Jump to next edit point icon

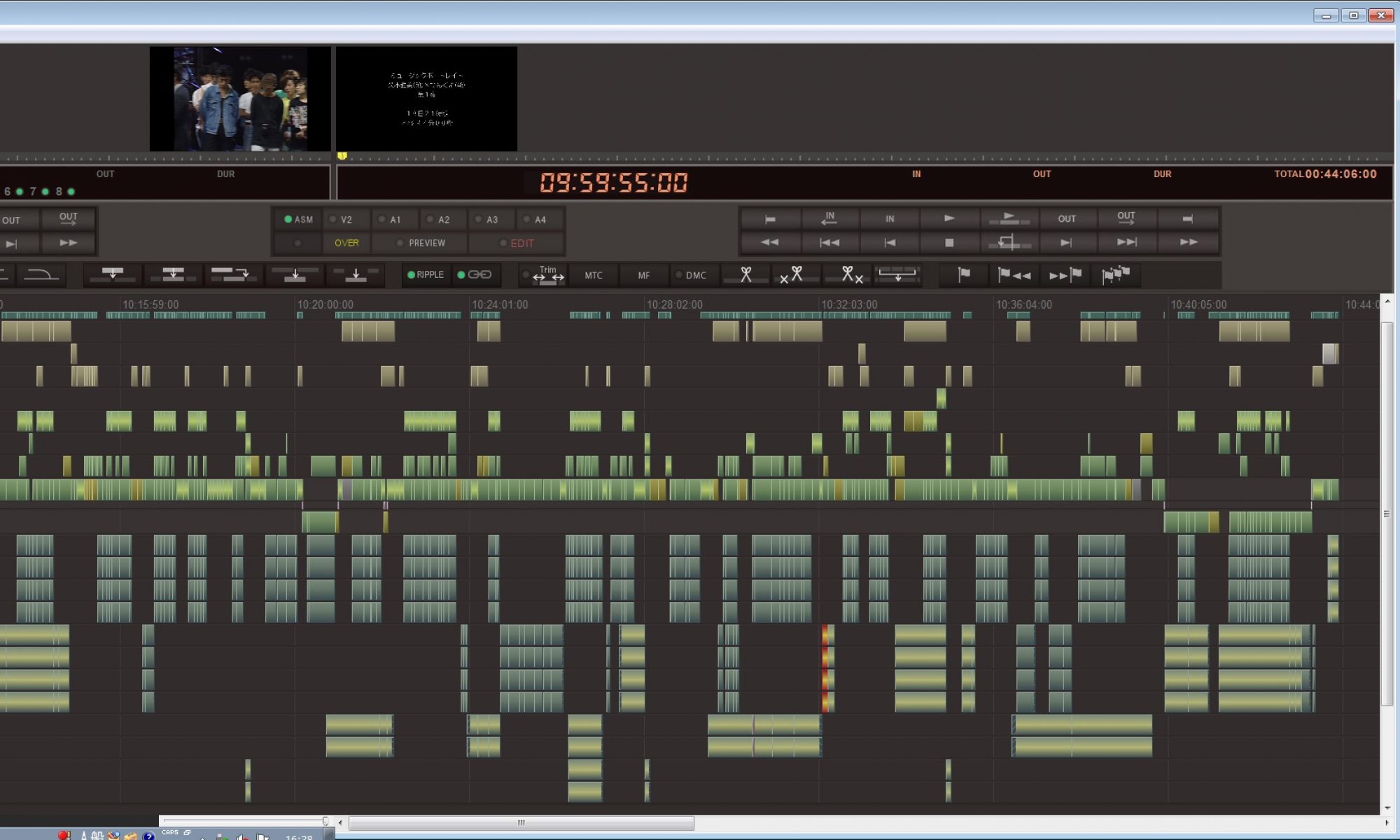tap(1126, 242)
